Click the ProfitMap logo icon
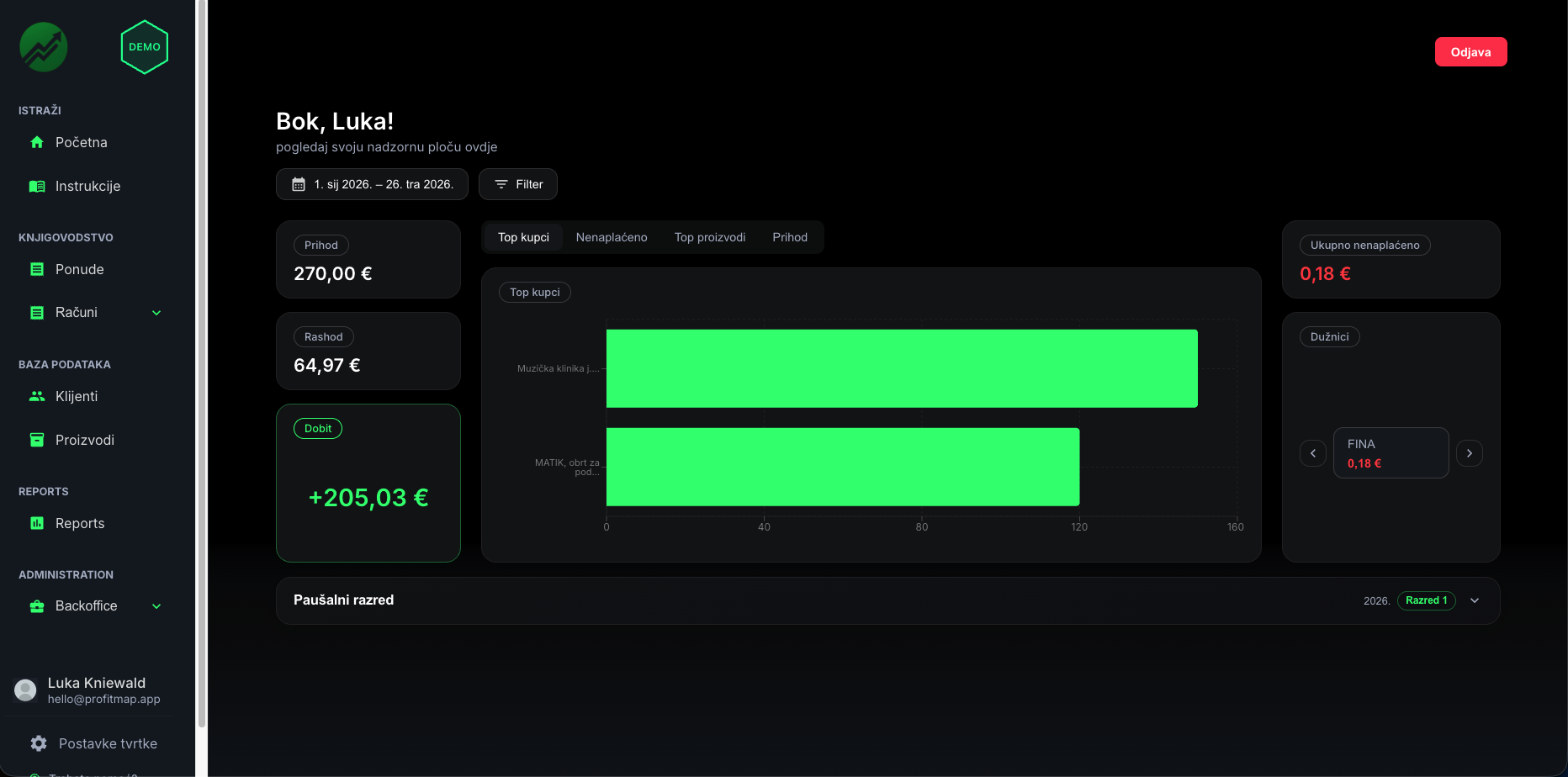 point(43,47)
